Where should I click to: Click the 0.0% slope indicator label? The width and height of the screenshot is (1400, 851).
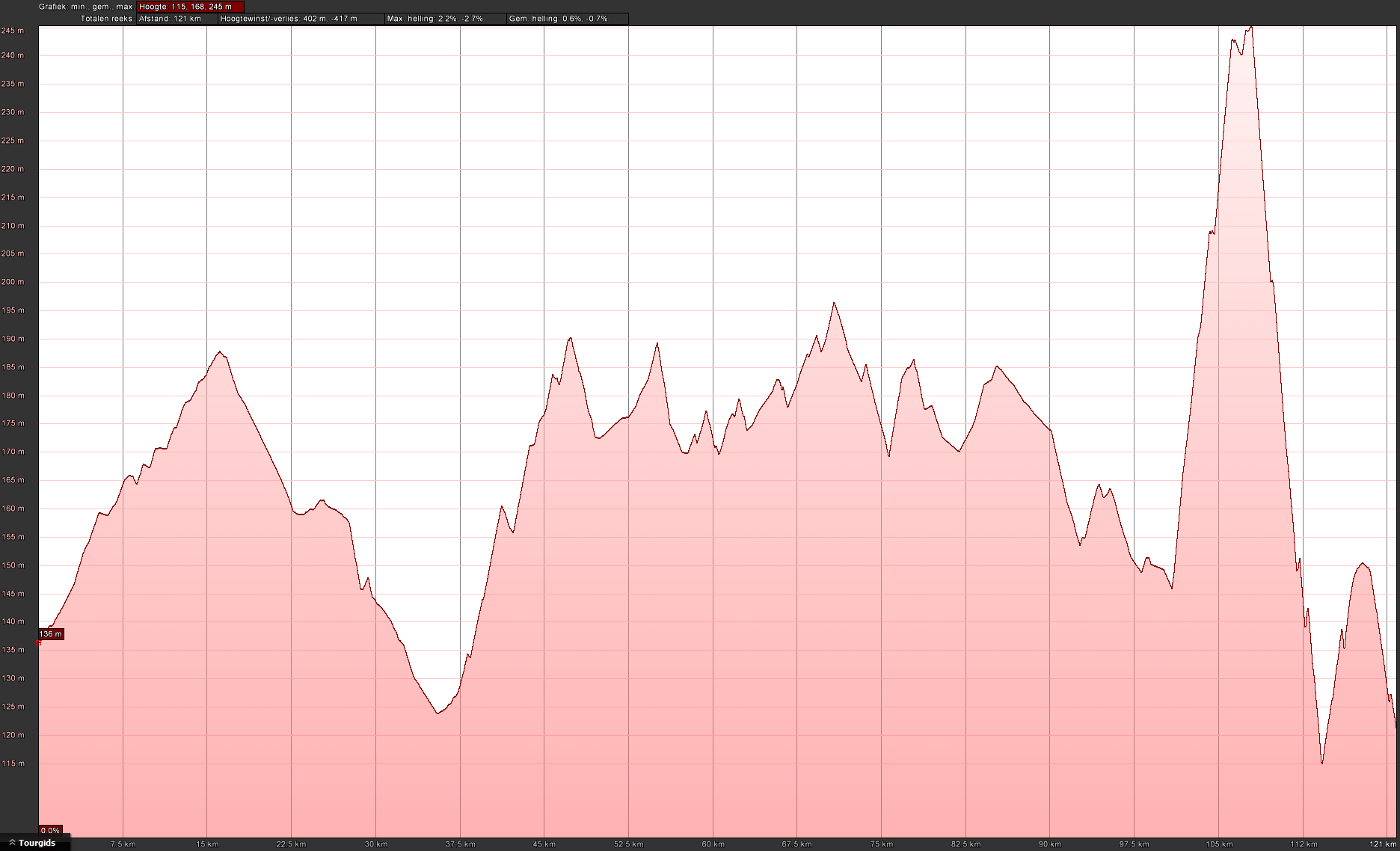click(50, 831)
